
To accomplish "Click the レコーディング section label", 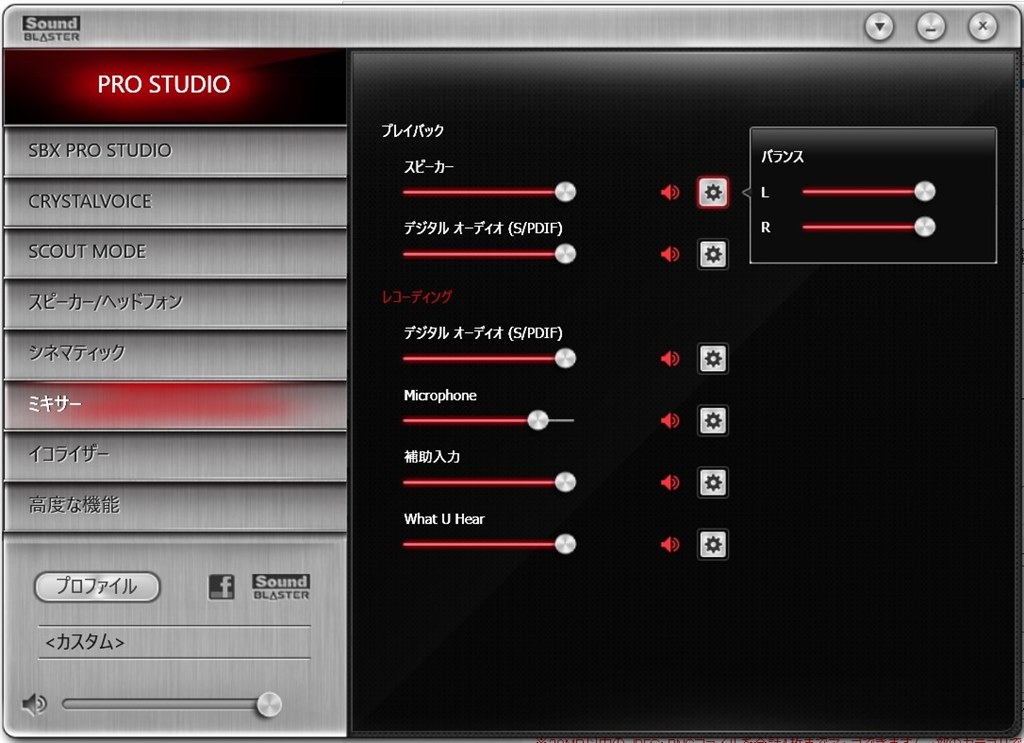I will pyautogui.click(x=417, y=297).
